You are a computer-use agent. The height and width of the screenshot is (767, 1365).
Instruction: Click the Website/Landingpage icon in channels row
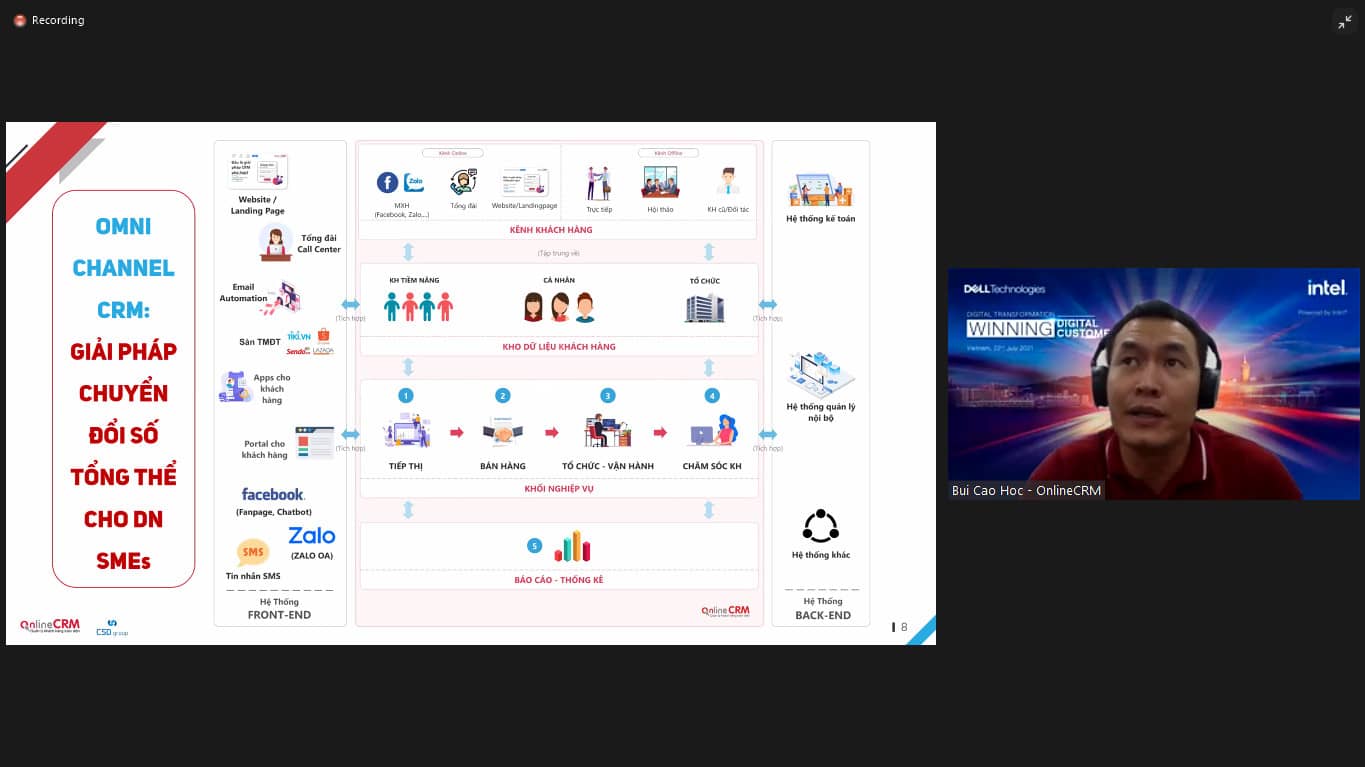(525, 183)
